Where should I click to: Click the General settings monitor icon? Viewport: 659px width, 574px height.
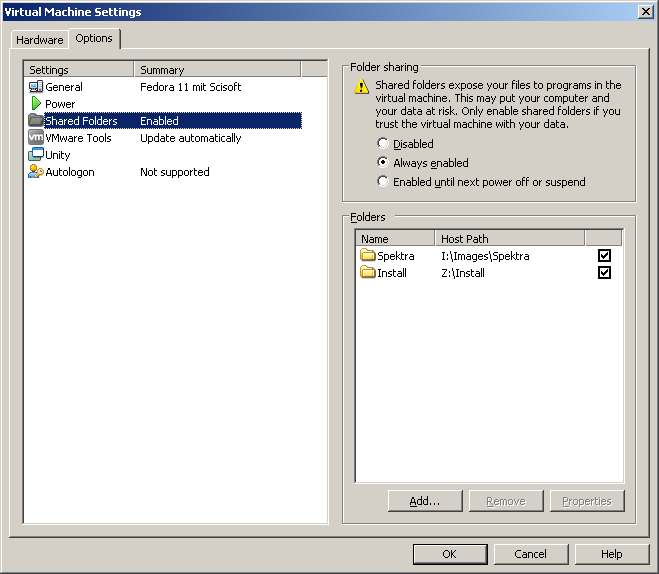(36, 87)
